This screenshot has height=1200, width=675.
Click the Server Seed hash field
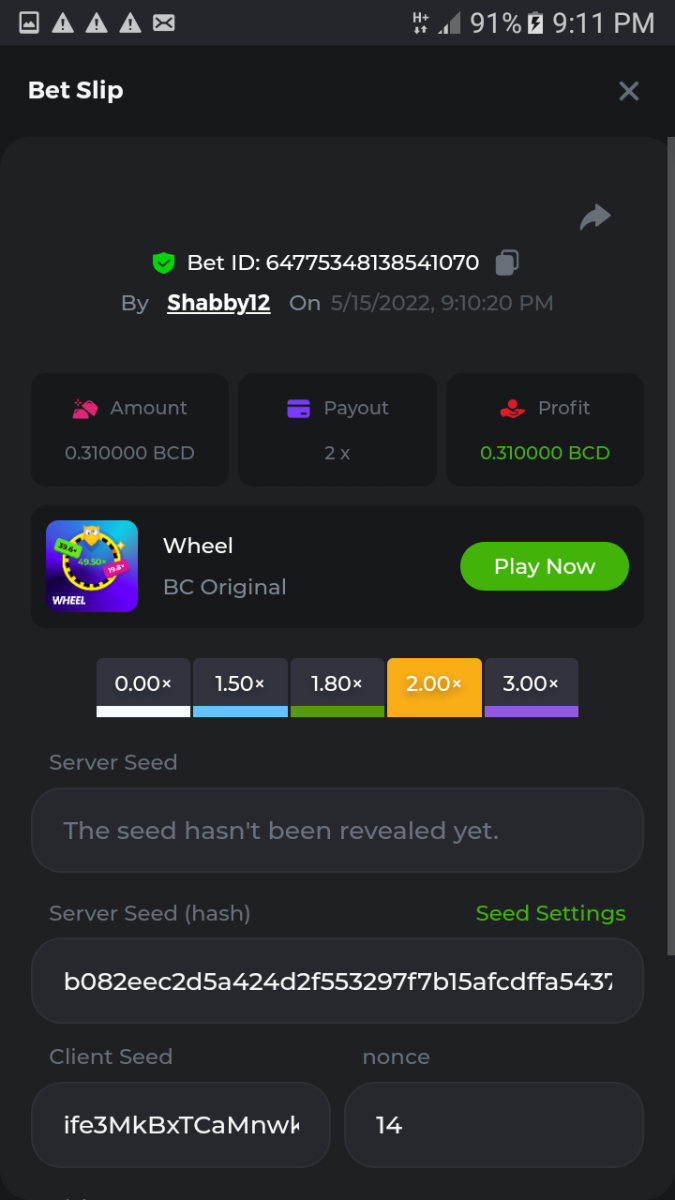[x=337, y=980]
